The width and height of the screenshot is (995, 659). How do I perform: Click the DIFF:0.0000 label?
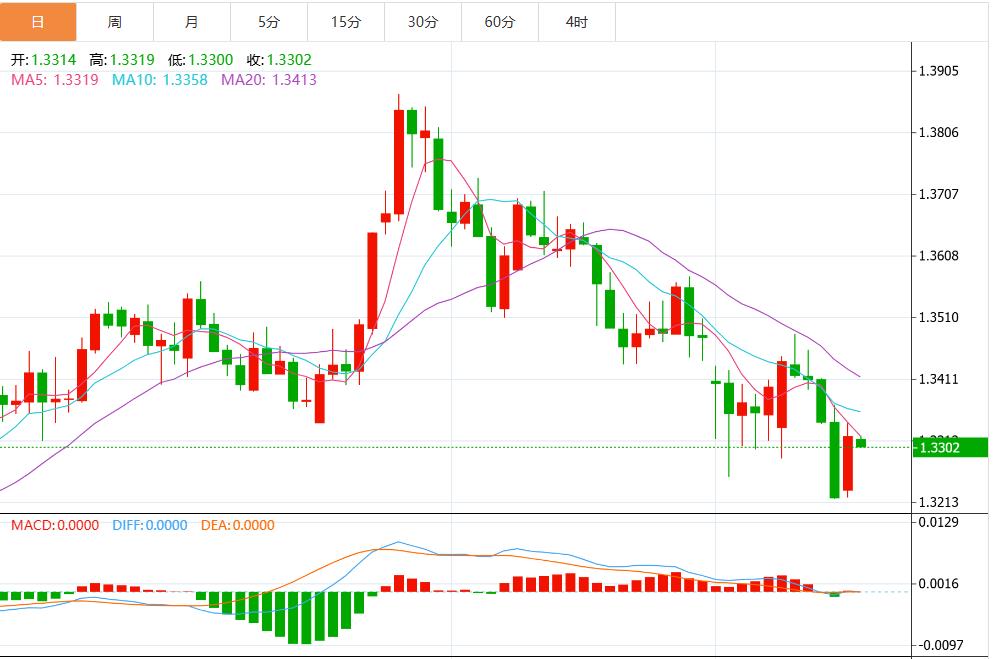coord(150,525)
